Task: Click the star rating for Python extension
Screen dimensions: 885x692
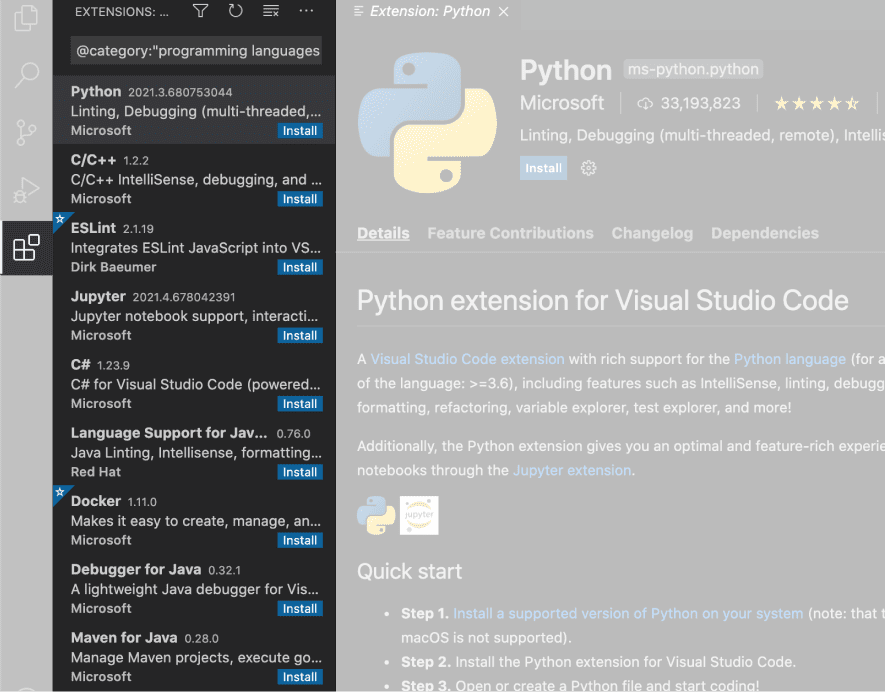Action: coord(816,103)
